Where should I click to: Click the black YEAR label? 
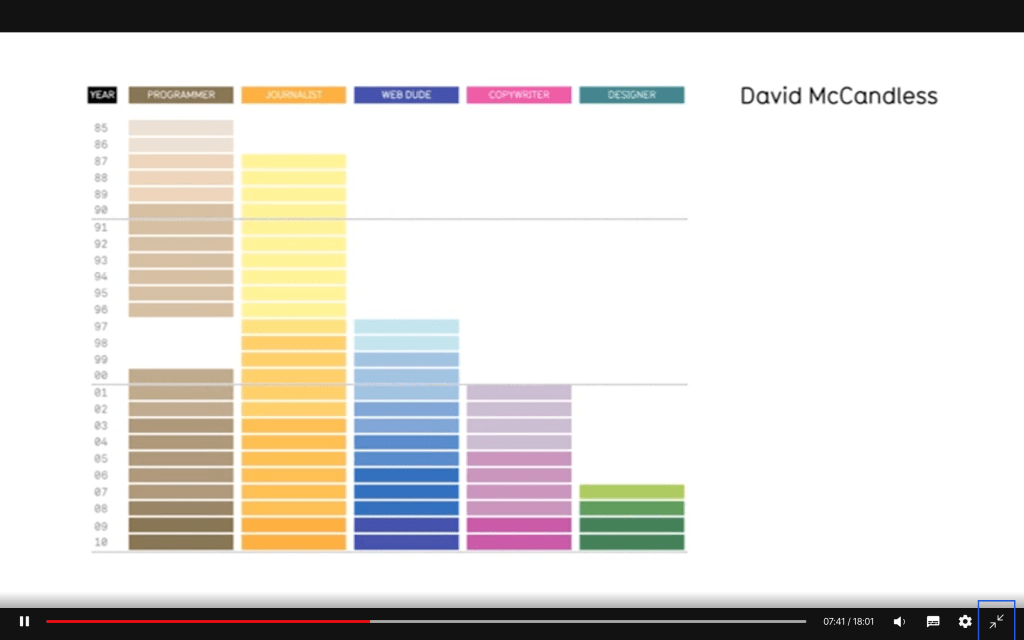coord(102,95)
